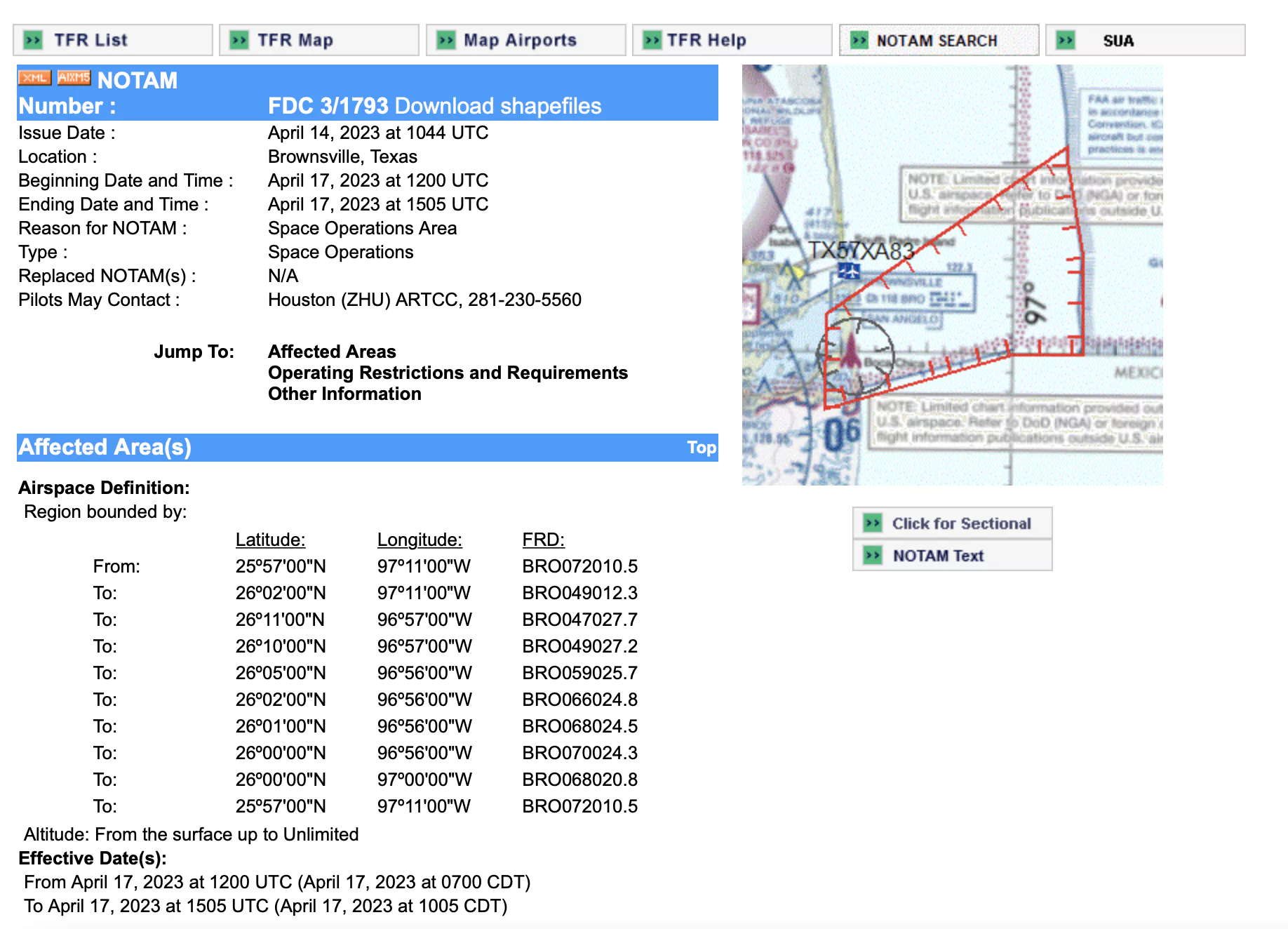Click the Brownsville TFR map thumbnail
The width and height of the screenshot is (1288, 929).
pos(952,275)
